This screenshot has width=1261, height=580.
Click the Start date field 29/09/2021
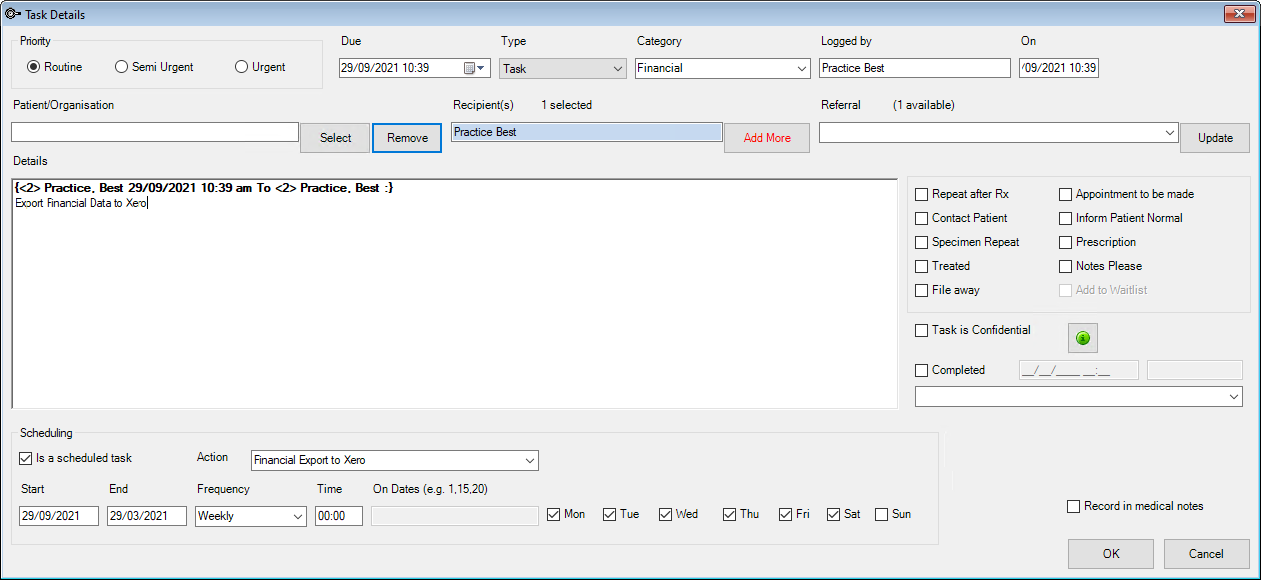pos(59,516)
